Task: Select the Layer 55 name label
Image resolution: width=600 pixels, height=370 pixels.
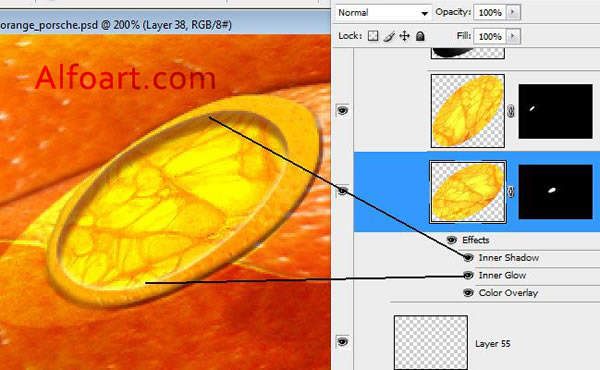Action: click(x=493, y=344)
